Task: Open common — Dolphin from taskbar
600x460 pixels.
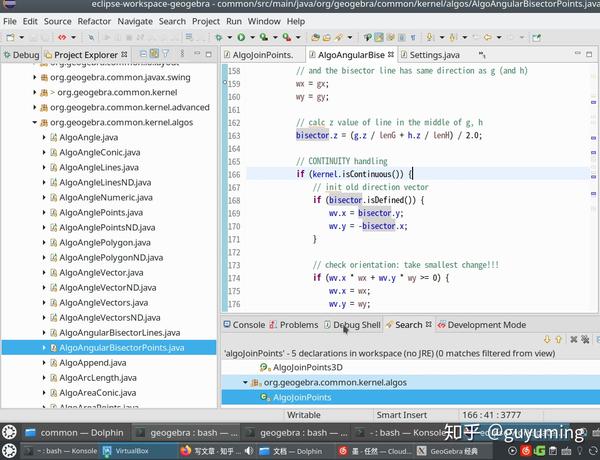Action: pos(75,433)
